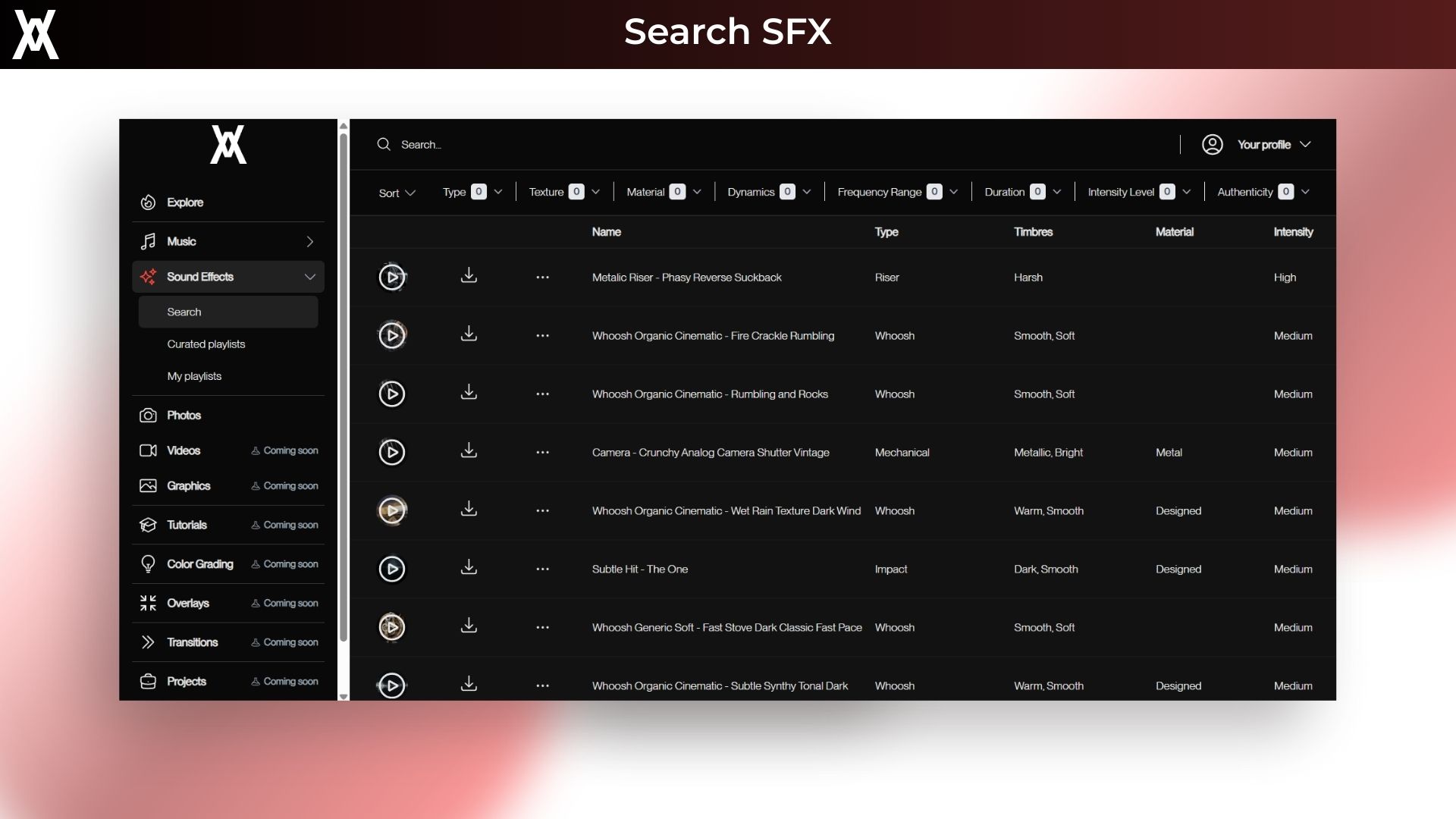This screenshot has height=819, width=1456.
Task: Collapse the Sound Effects sidebar section
Action: coord(309,277)
